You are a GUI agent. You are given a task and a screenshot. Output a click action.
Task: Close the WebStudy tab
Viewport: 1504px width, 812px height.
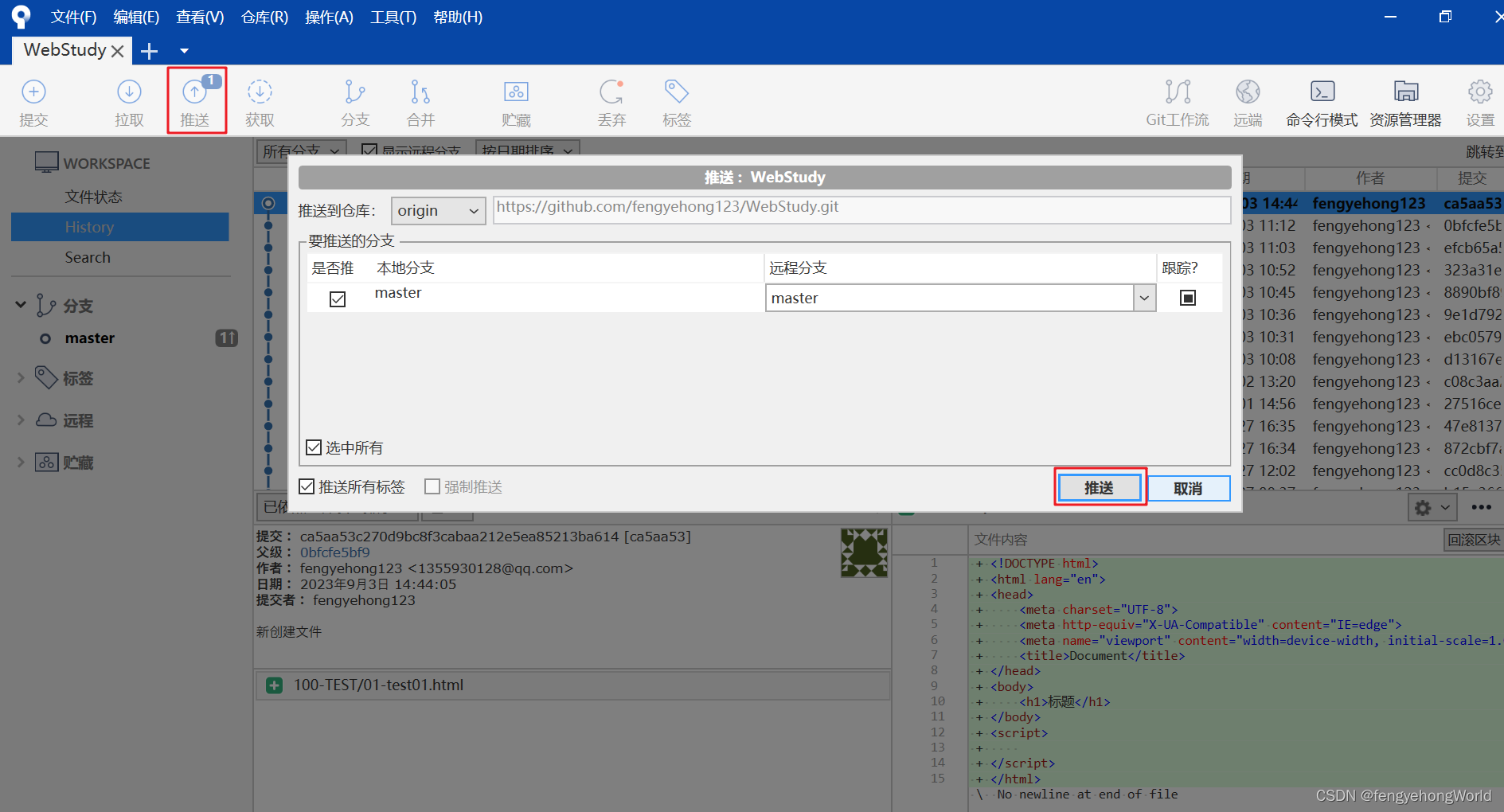(118, 51)
